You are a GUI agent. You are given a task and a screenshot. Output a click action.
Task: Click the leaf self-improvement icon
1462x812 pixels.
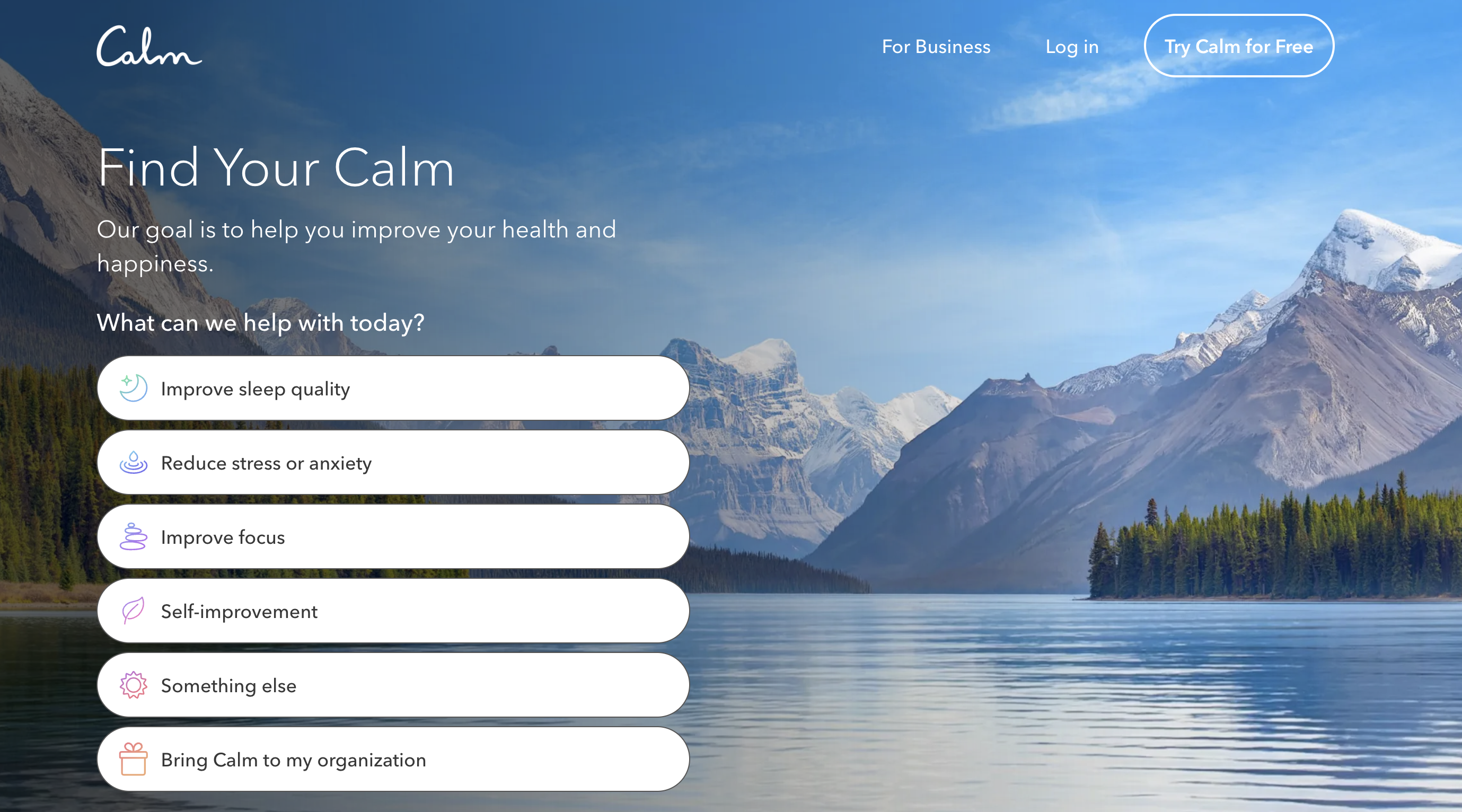133,611
